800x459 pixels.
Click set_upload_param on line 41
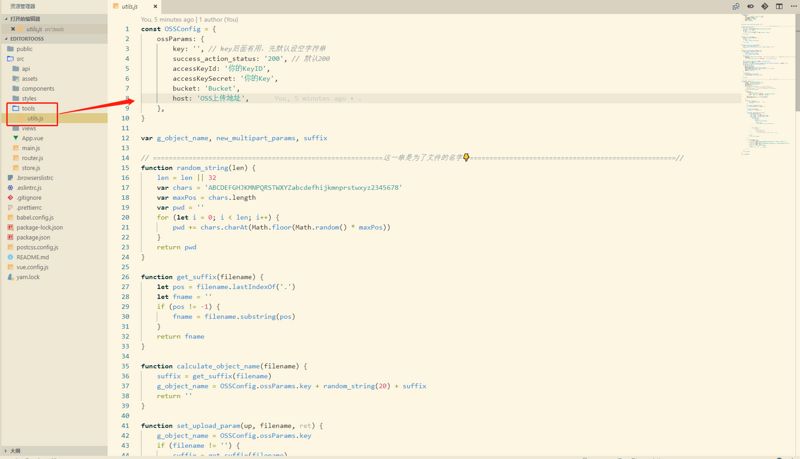pos(209,426)
